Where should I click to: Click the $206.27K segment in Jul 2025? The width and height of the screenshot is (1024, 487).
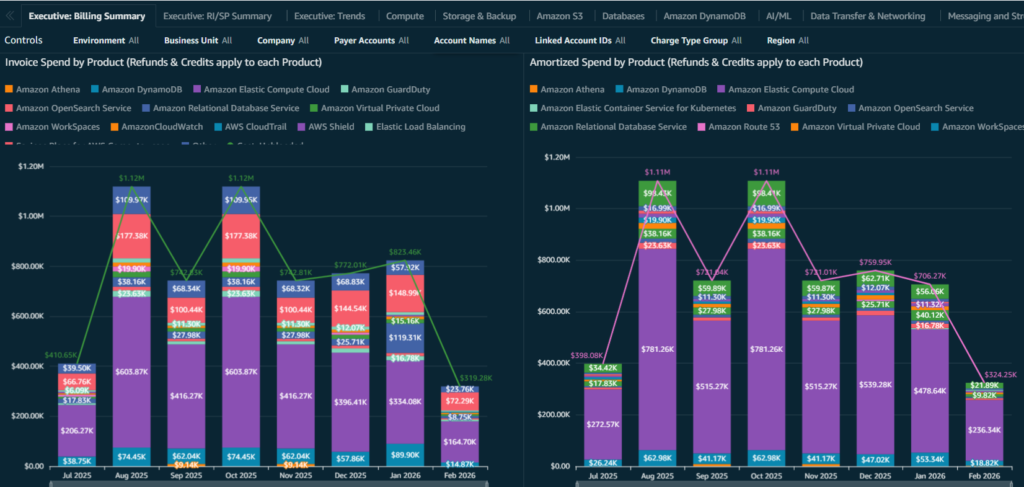[76, 431]
